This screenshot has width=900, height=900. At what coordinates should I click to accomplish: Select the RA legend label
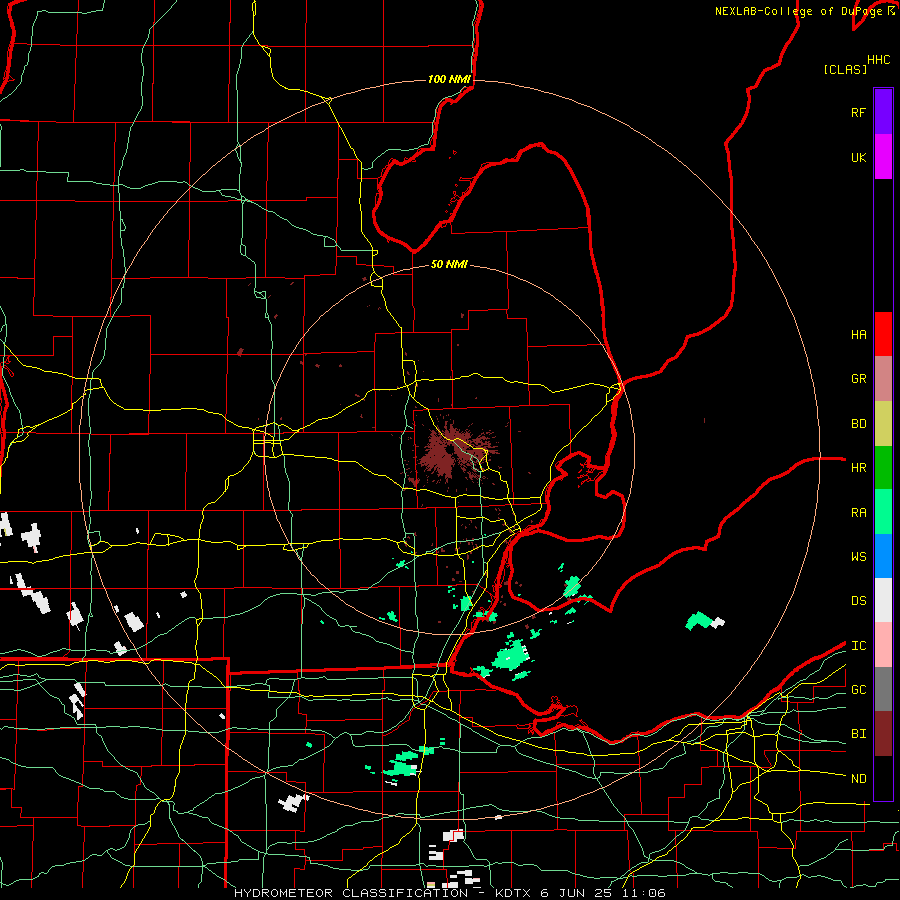[858, 513]
